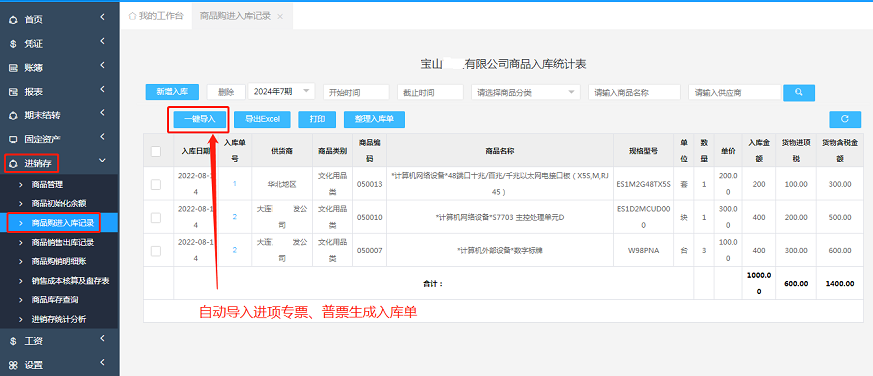The image size is (873, 376).
Task: Click the 账簿 ledger icon in sidebar
Action: tap(13, 68)
